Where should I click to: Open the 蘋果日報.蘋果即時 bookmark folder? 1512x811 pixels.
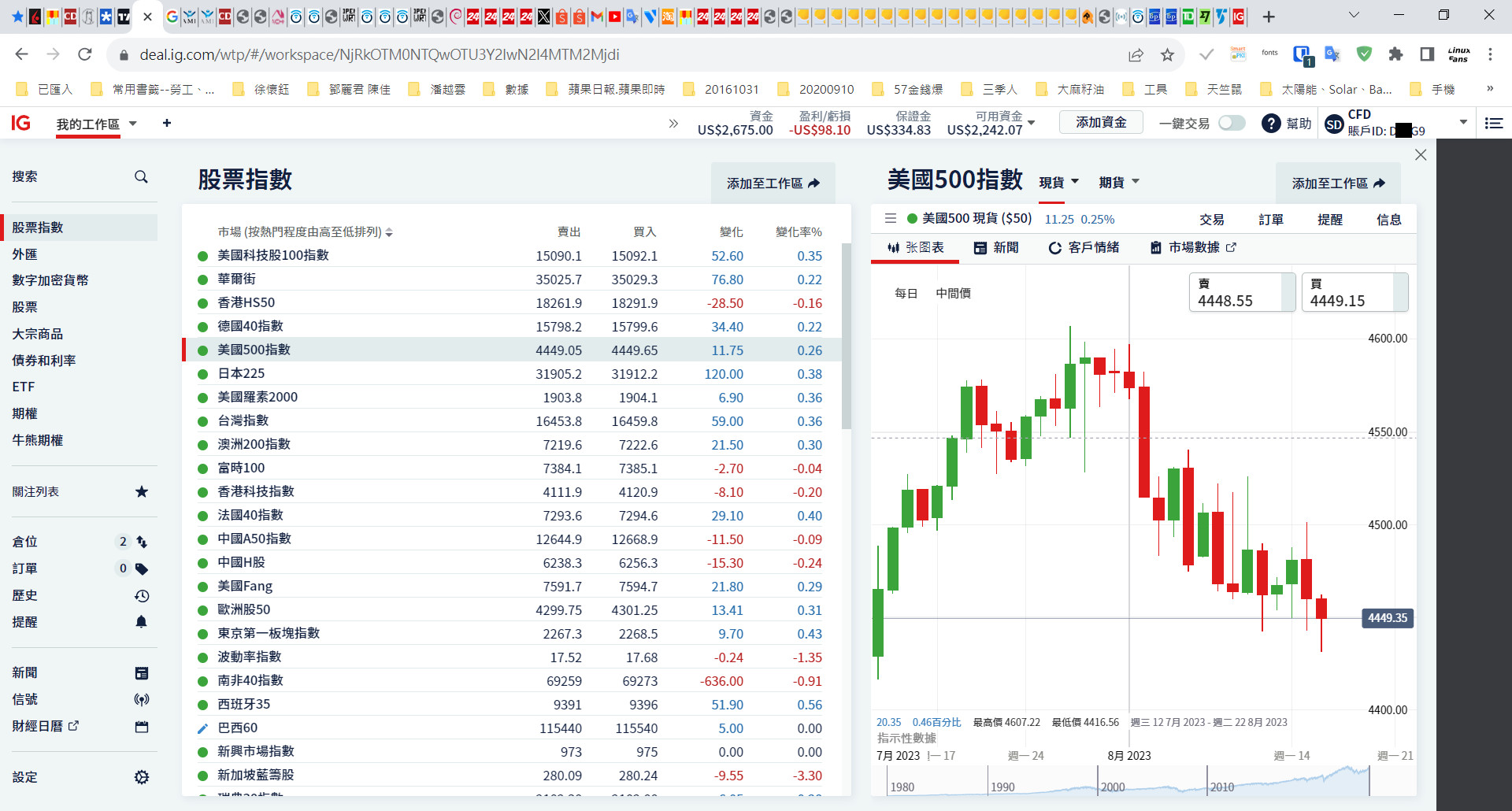pyautogui.click(x=606, y=89)
